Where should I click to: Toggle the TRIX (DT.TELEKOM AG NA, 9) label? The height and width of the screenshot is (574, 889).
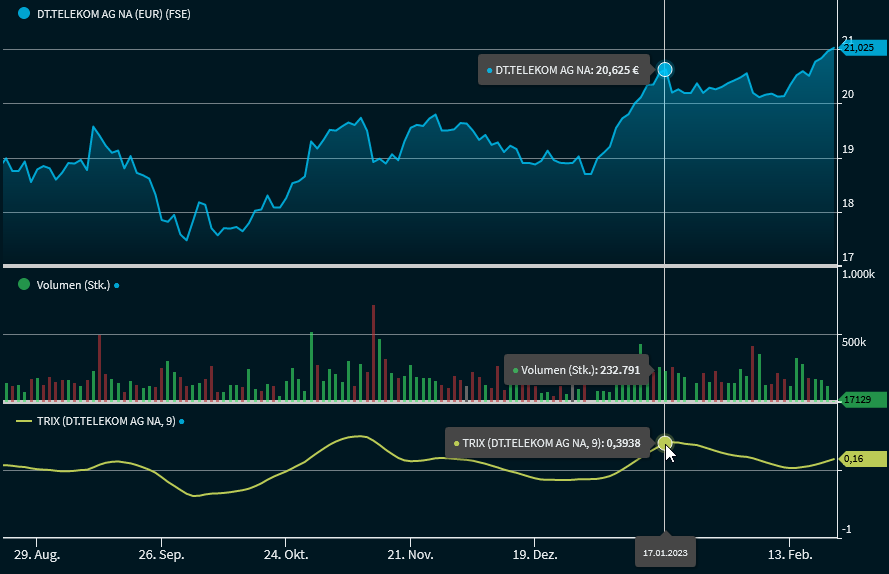coord(106,421)
